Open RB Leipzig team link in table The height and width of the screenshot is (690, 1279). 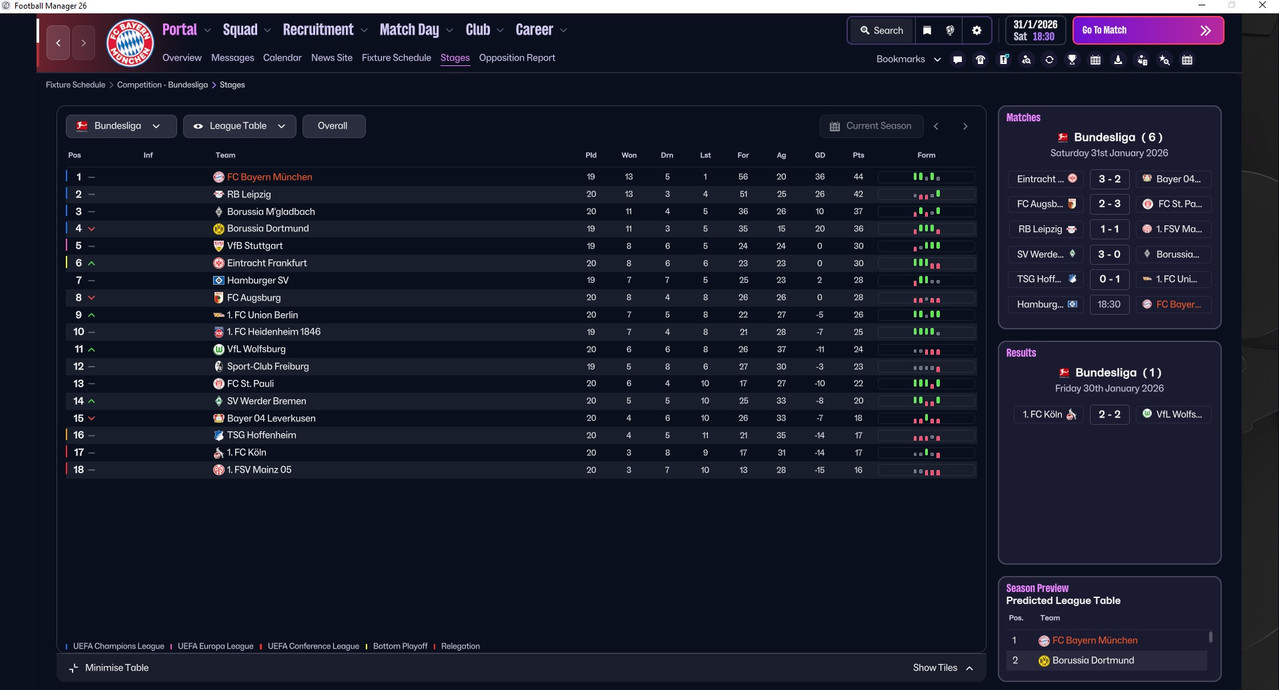point(249,194)
